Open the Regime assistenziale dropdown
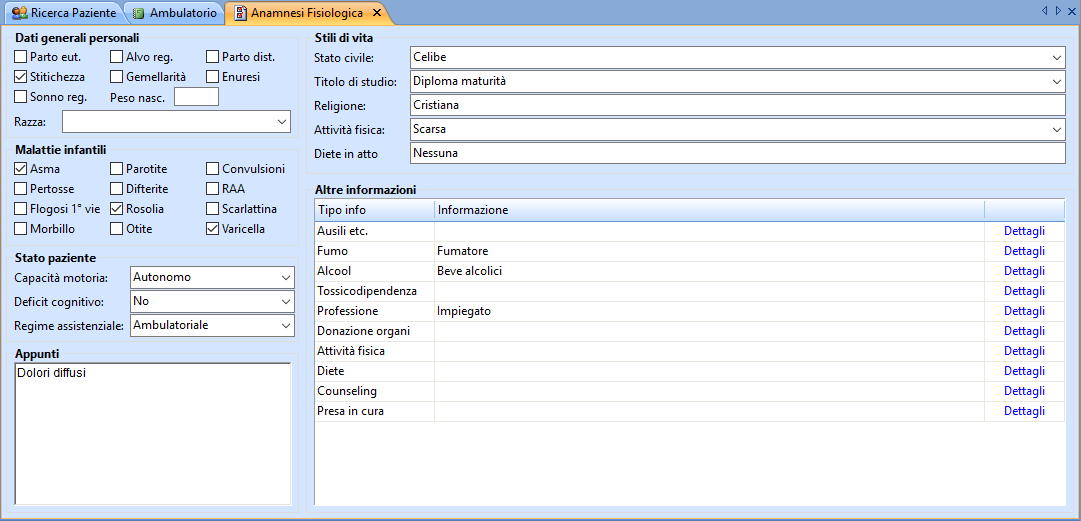The width and height of the screenshot is (1081, 521). (x=286, y=325)
